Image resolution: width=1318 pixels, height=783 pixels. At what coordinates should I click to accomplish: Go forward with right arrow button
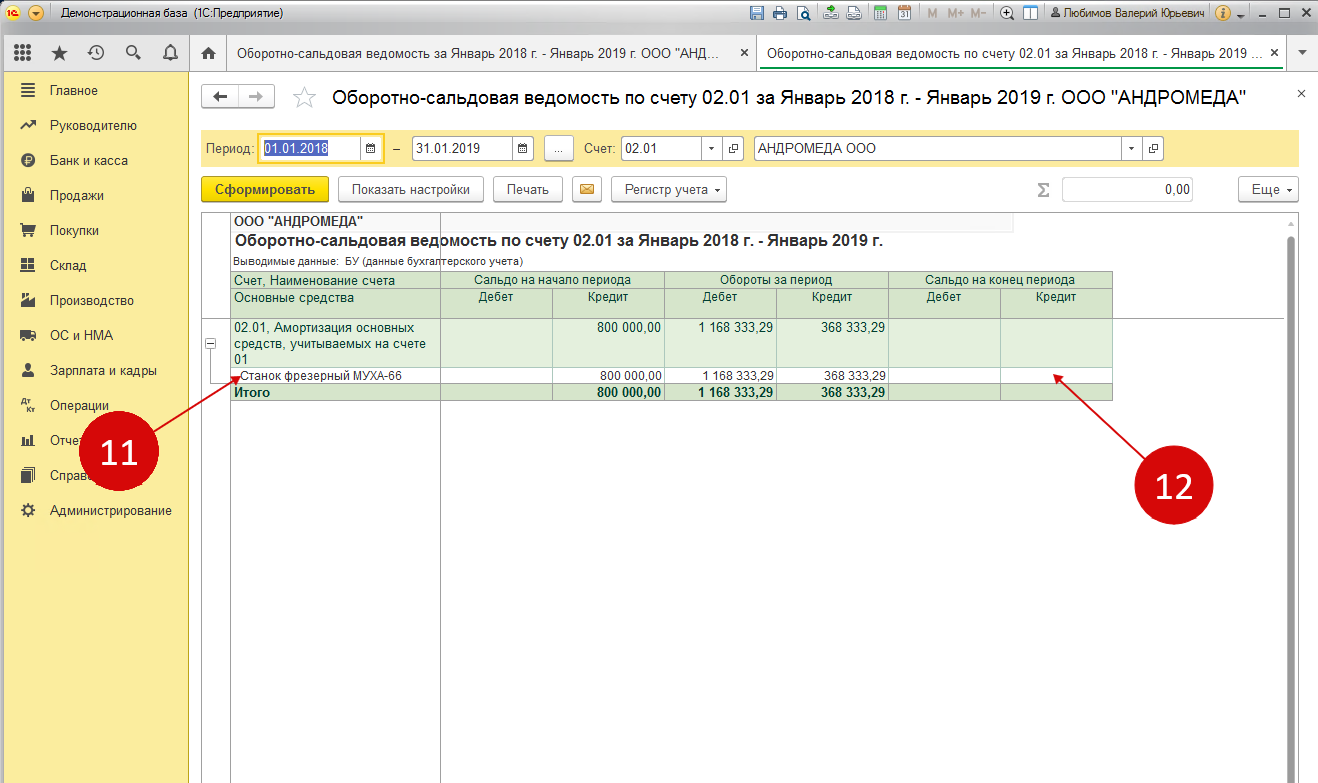point(255,96)
